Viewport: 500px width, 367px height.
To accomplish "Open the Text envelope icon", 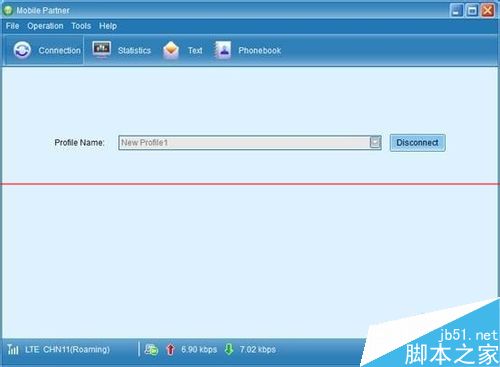I will (171, 50).
